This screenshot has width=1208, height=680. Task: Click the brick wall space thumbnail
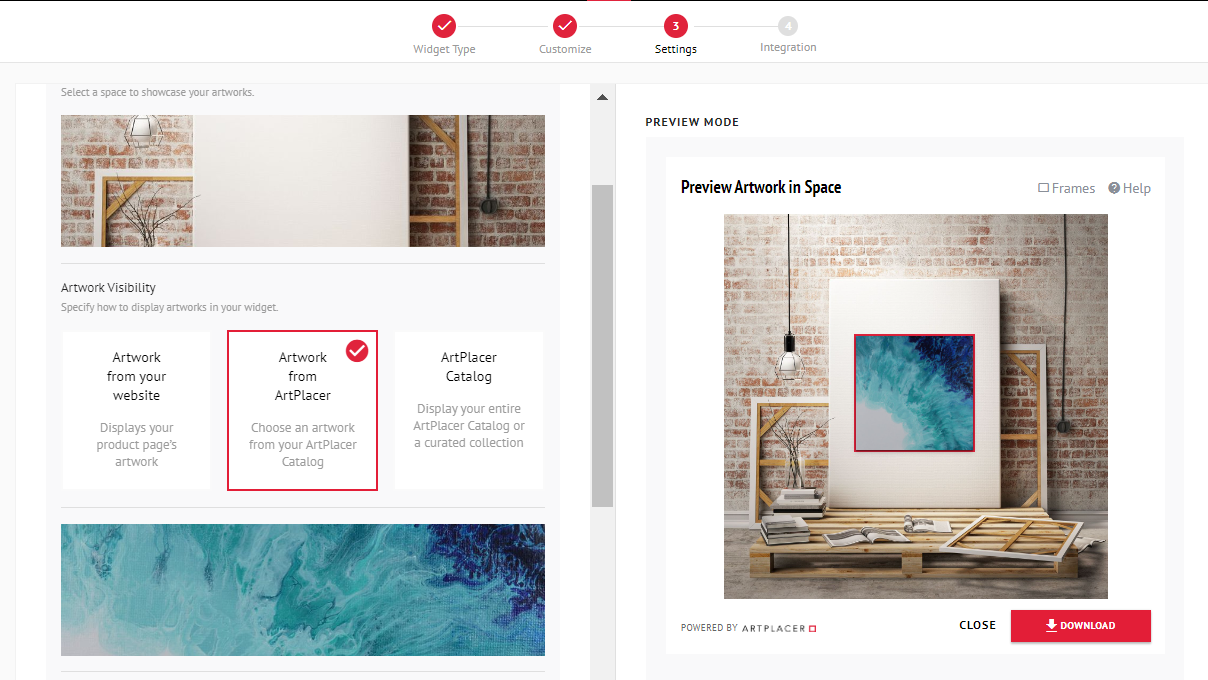[303, 181]
